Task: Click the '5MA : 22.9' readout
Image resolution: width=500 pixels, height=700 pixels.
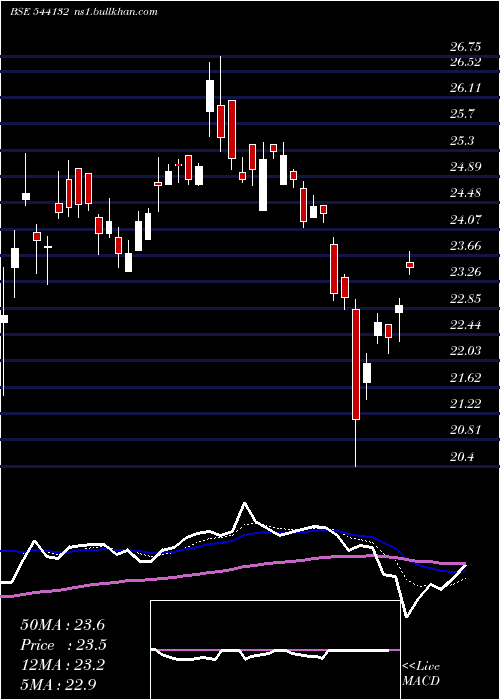Action: 58,684
